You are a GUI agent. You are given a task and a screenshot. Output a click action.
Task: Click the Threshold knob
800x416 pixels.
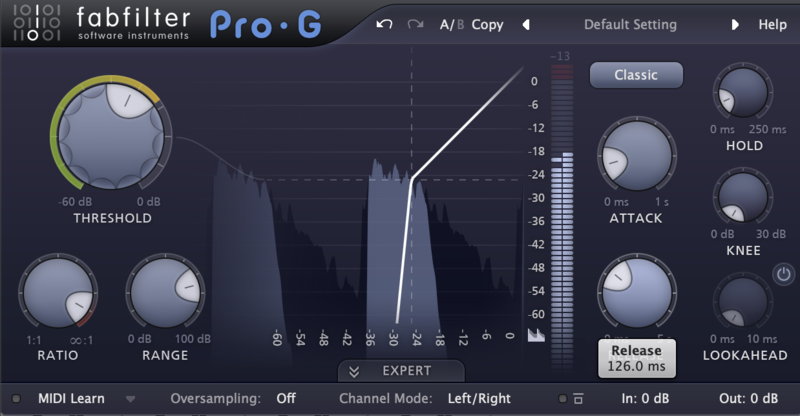click(x=111, y=135)
